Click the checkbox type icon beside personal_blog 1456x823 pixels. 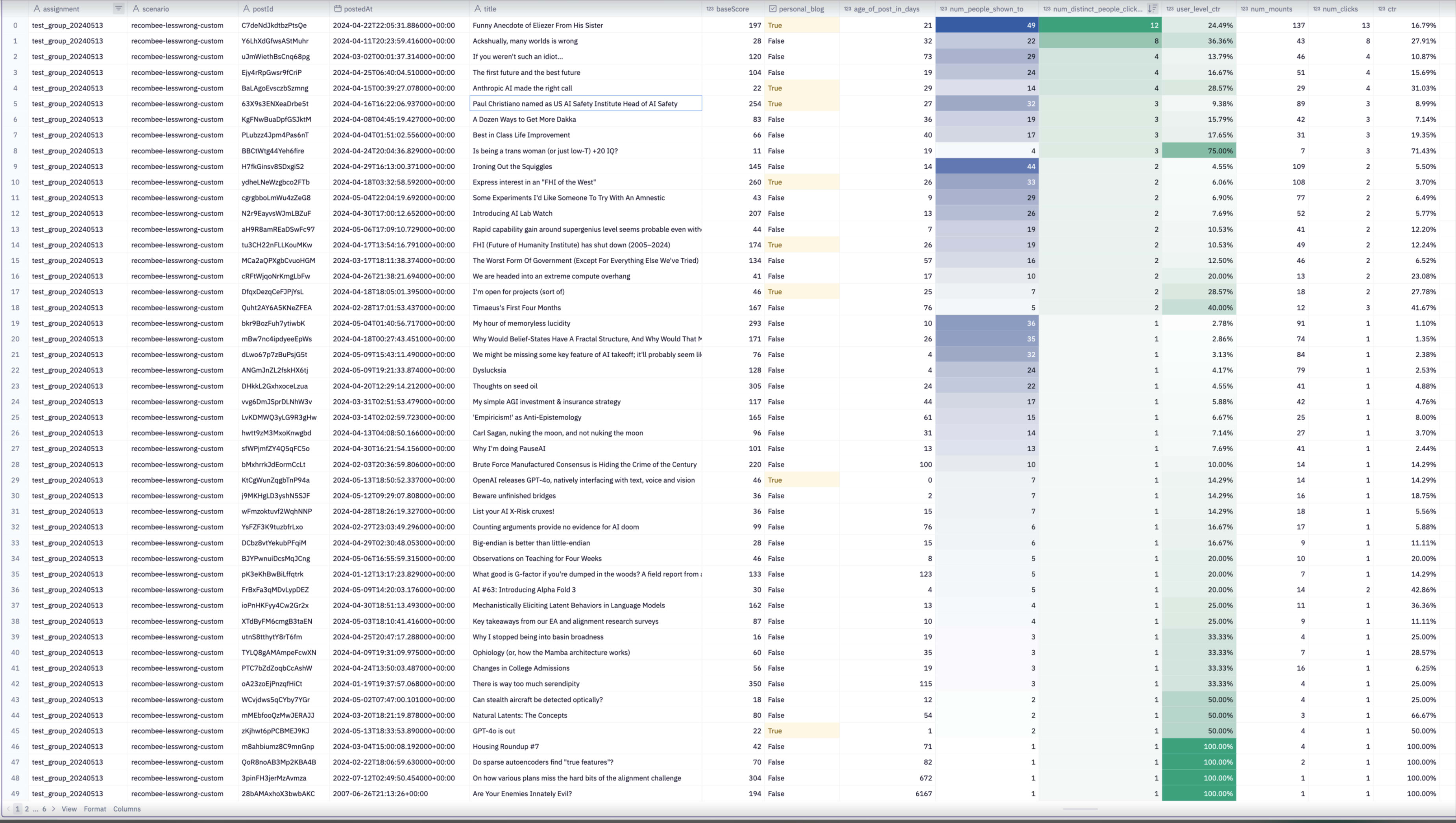tap(772, 9)
